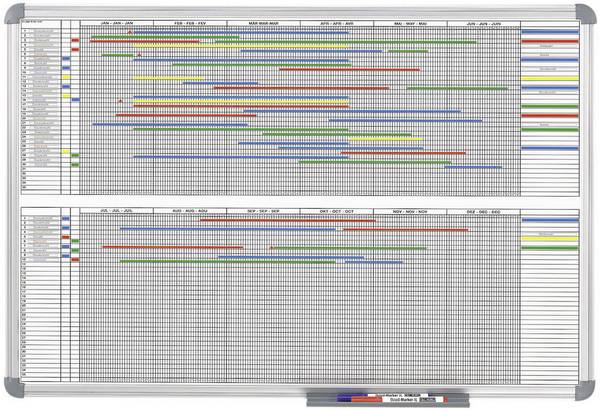600x410 pixels.
Task: Open the JUN - JUN - JUIN month column header
Action: click(x=484, y=23)
